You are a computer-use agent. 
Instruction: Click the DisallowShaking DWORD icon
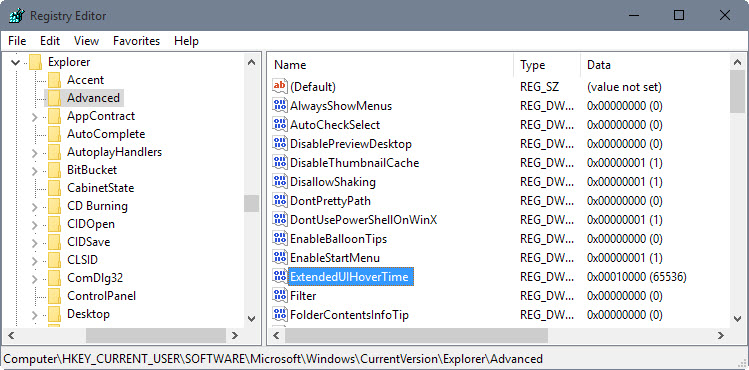[279, 181]
